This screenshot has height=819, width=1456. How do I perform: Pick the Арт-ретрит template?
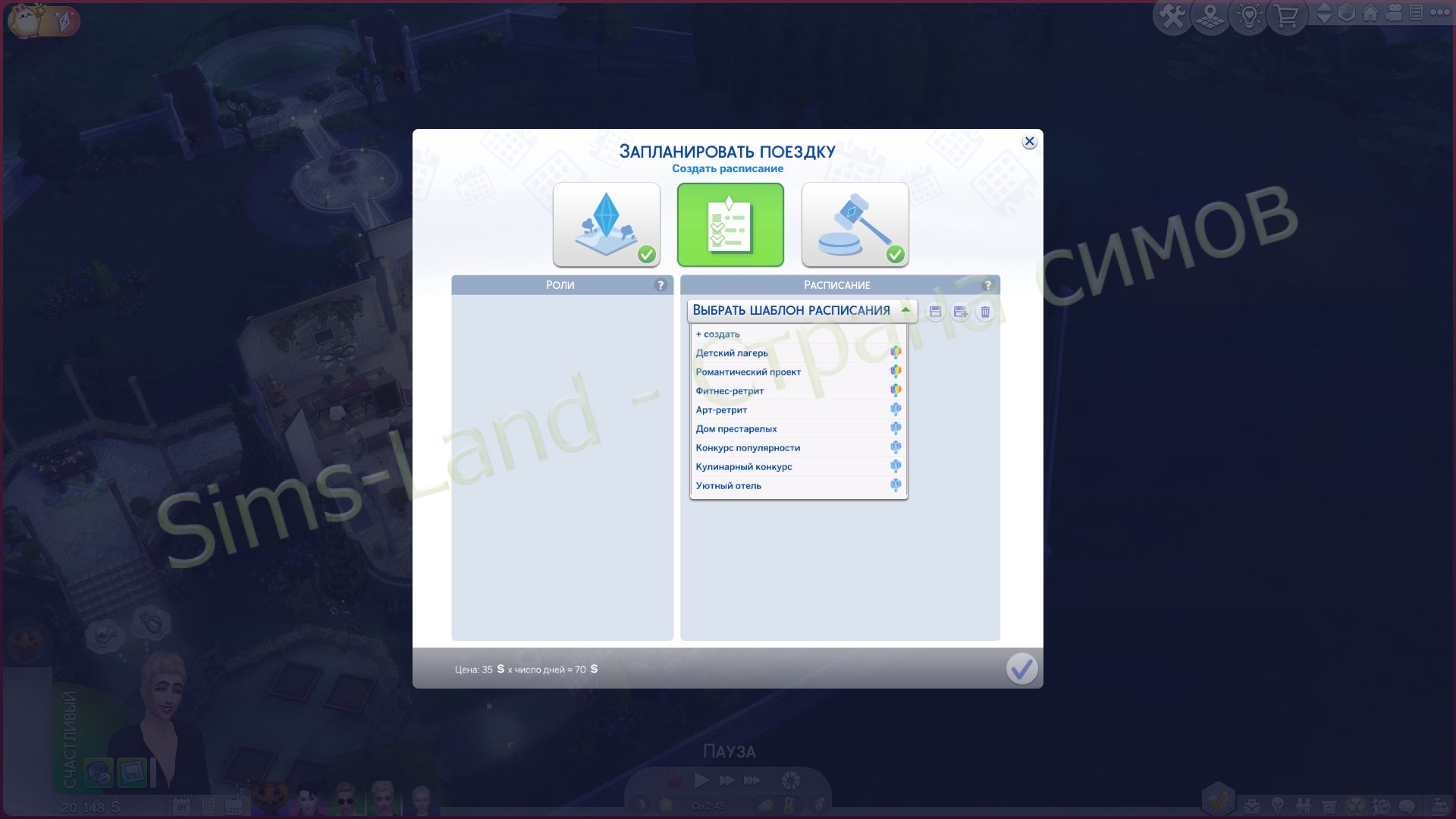click(x=721, y=410)
